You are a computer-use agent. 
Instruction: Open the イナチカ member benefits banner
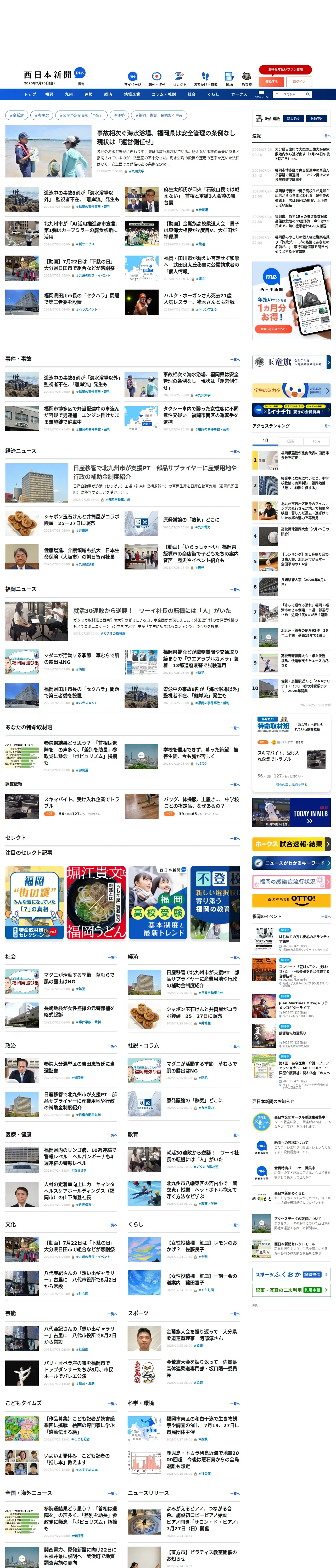click(292, 410)
